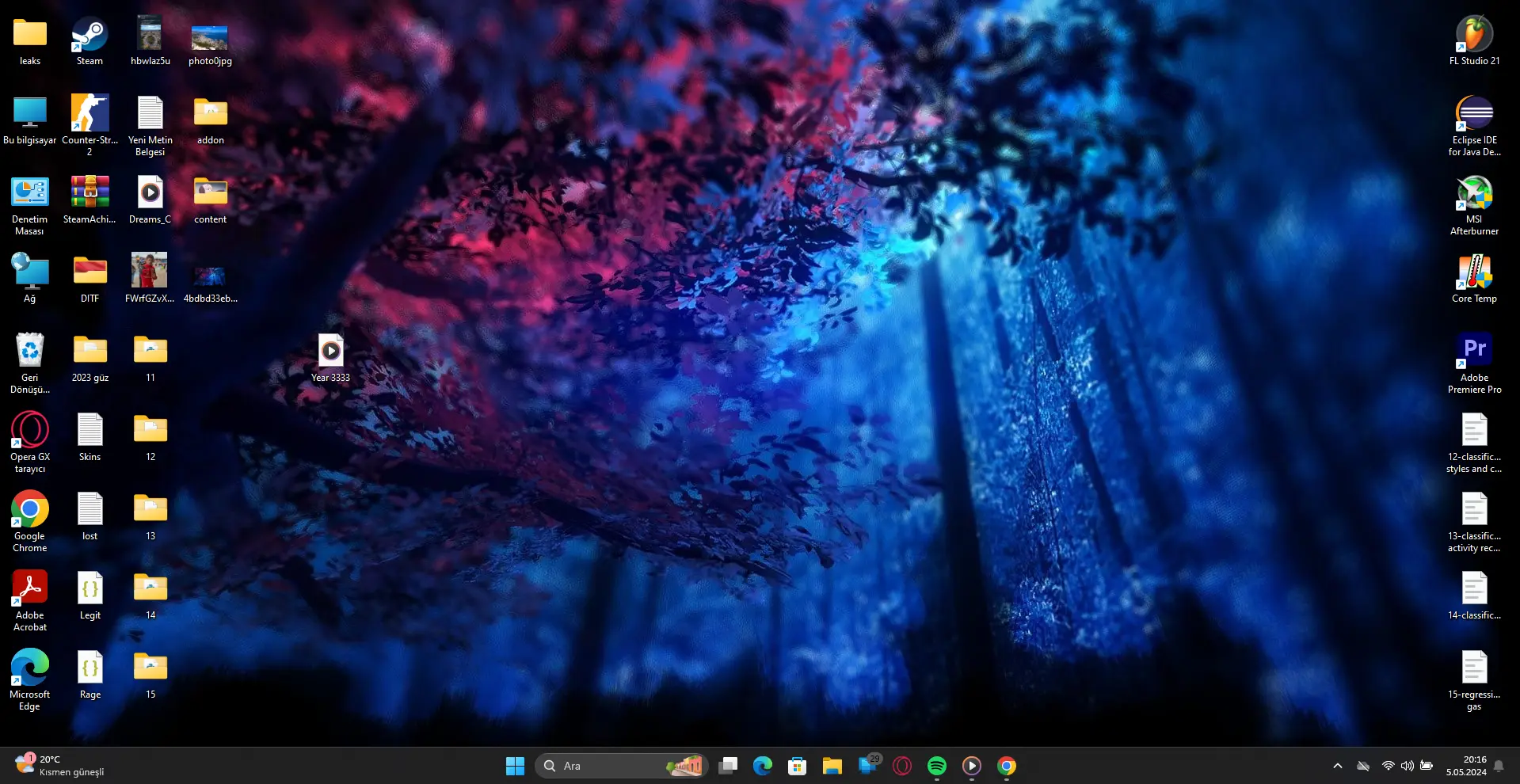Launch the FL Studio 21 shortcut
Viewport: 1520px width, 784px height.
(x=1474, y=41)
